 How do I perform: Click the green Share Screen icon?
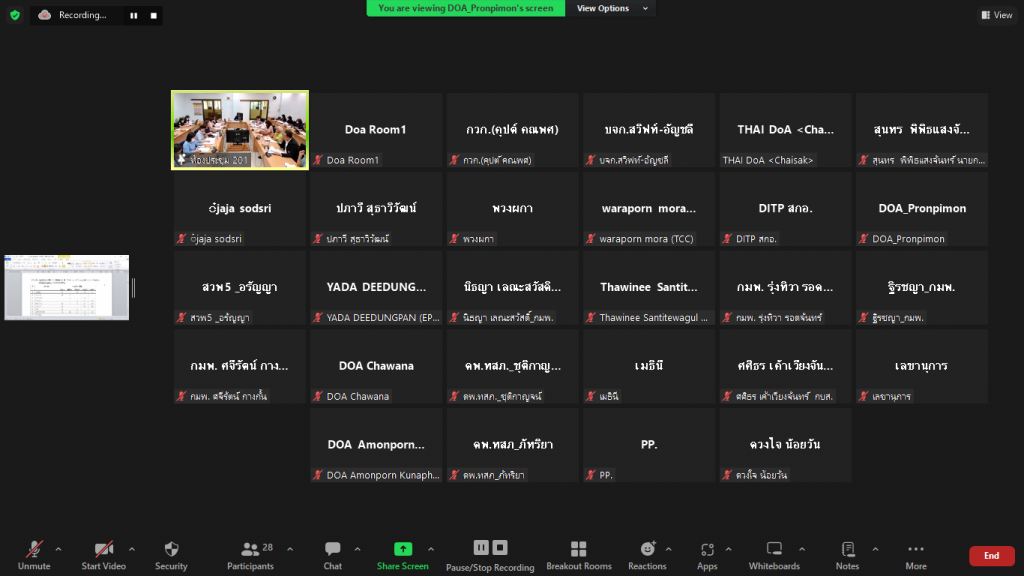click(402, 549)
